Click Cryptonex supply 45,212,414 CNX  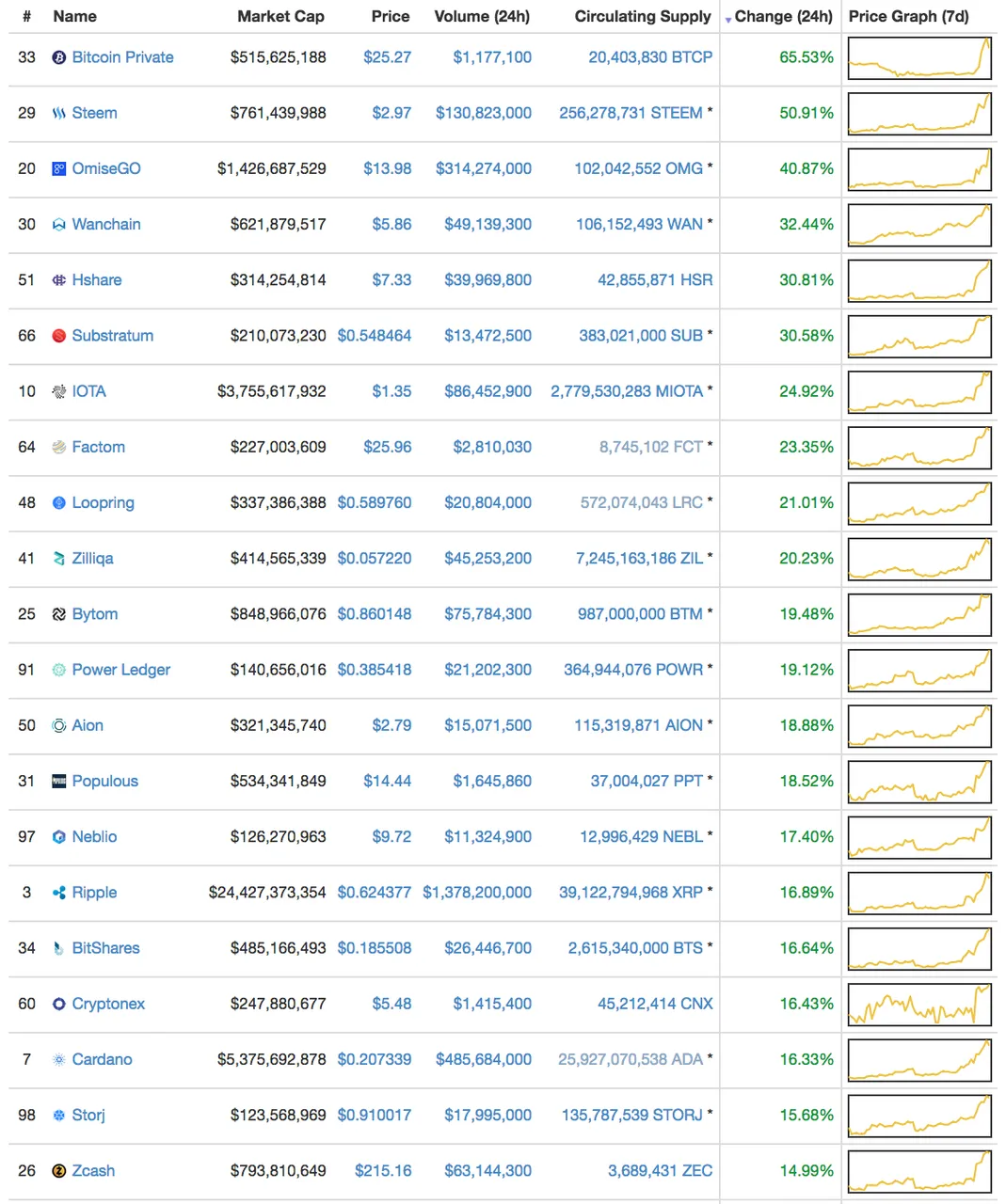(655, 1004)
